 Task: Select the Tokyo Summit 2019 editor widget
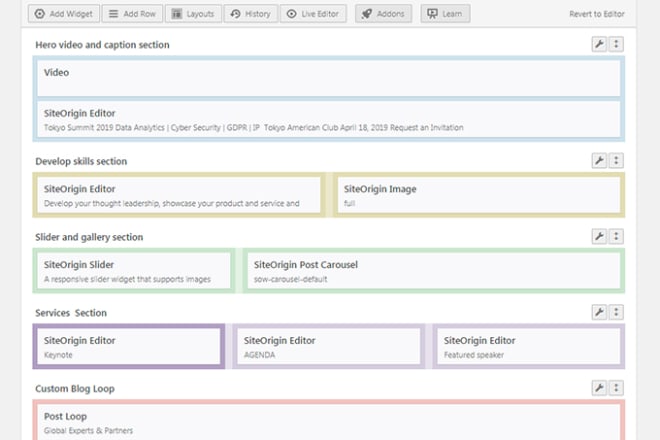tap(328, 119)
